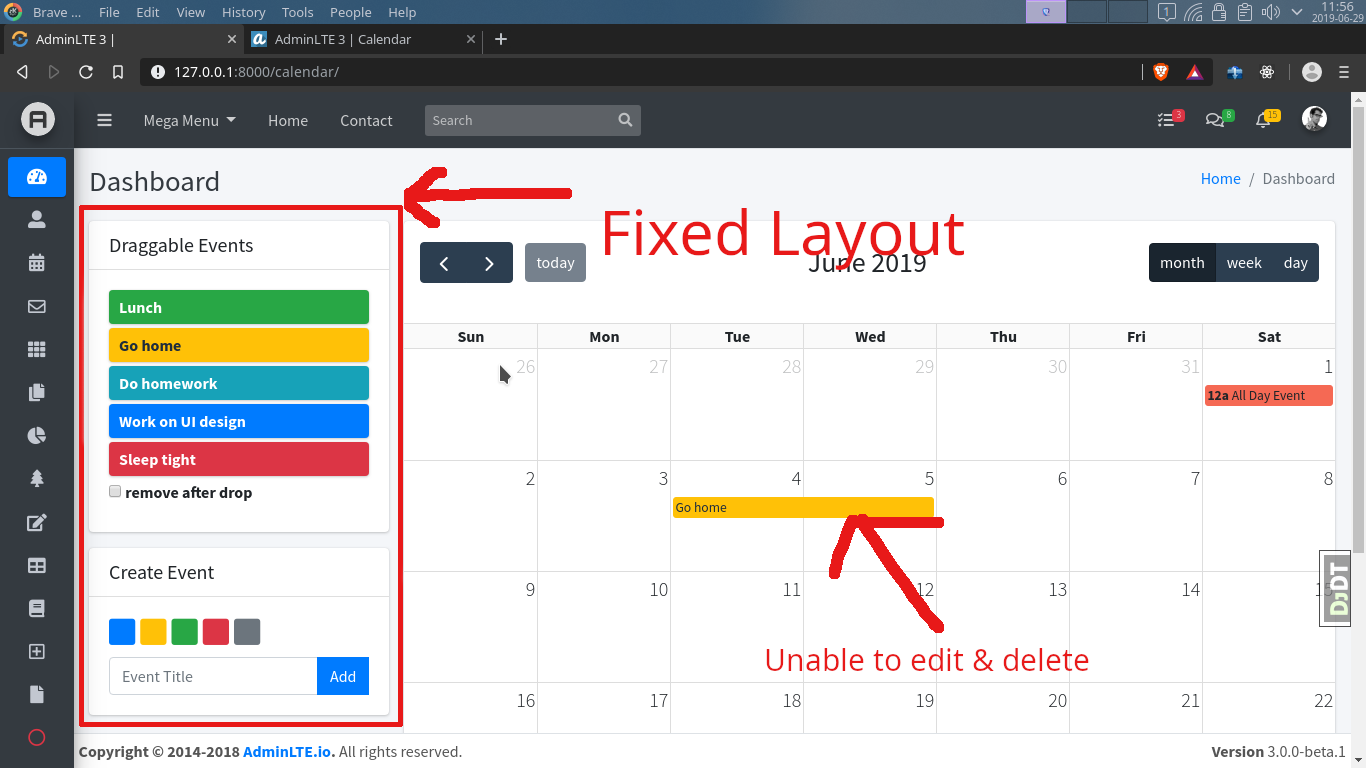Advance to next month using right chevron
Viewport: 1366px width, 768px height.
click(x=489, y=262)
